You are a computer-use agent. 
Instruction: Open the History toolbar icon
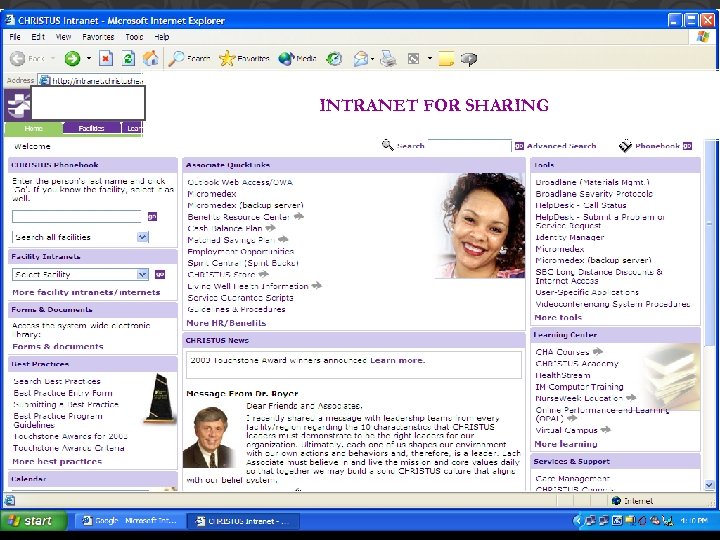click(x=334, y=58)
